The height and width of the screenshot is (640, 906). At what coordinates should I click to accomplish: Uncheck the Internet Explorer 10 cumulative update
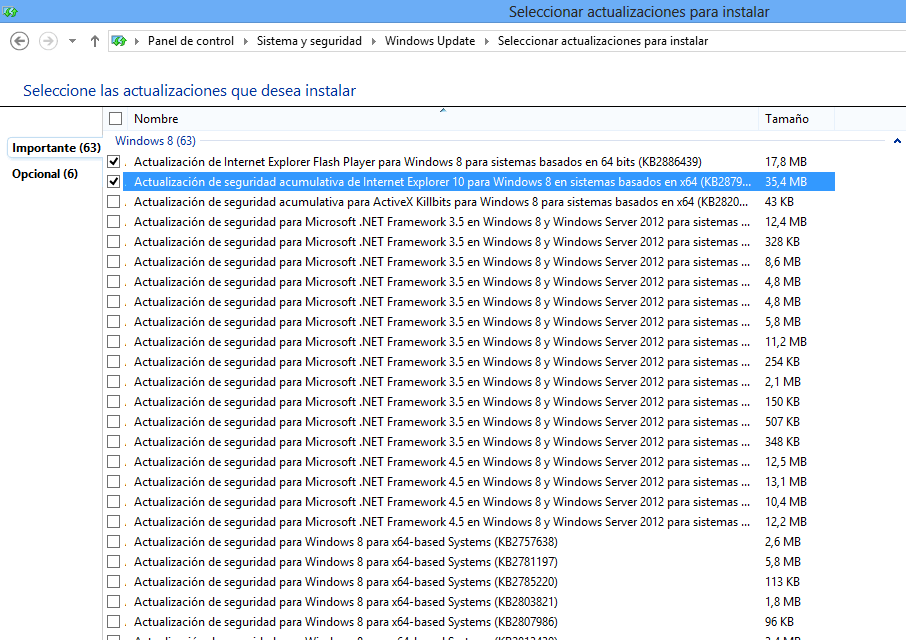tap(114, 181)
